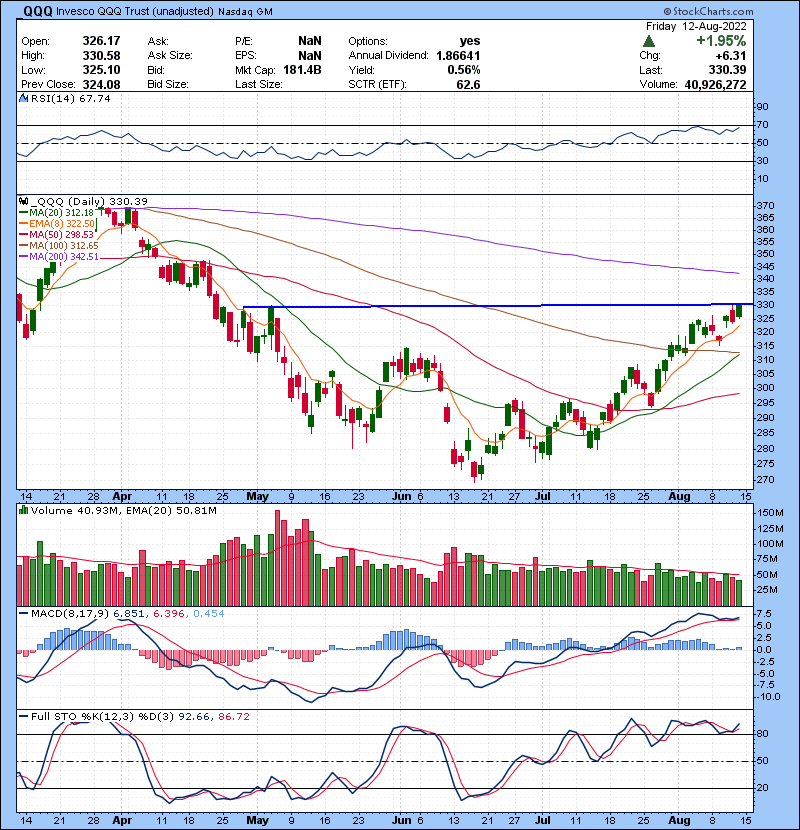Image resolution: width=800 pixels, height=830 pixels.
Task: Click the Last price 330.39 in header
Action: tap(727, 70)
